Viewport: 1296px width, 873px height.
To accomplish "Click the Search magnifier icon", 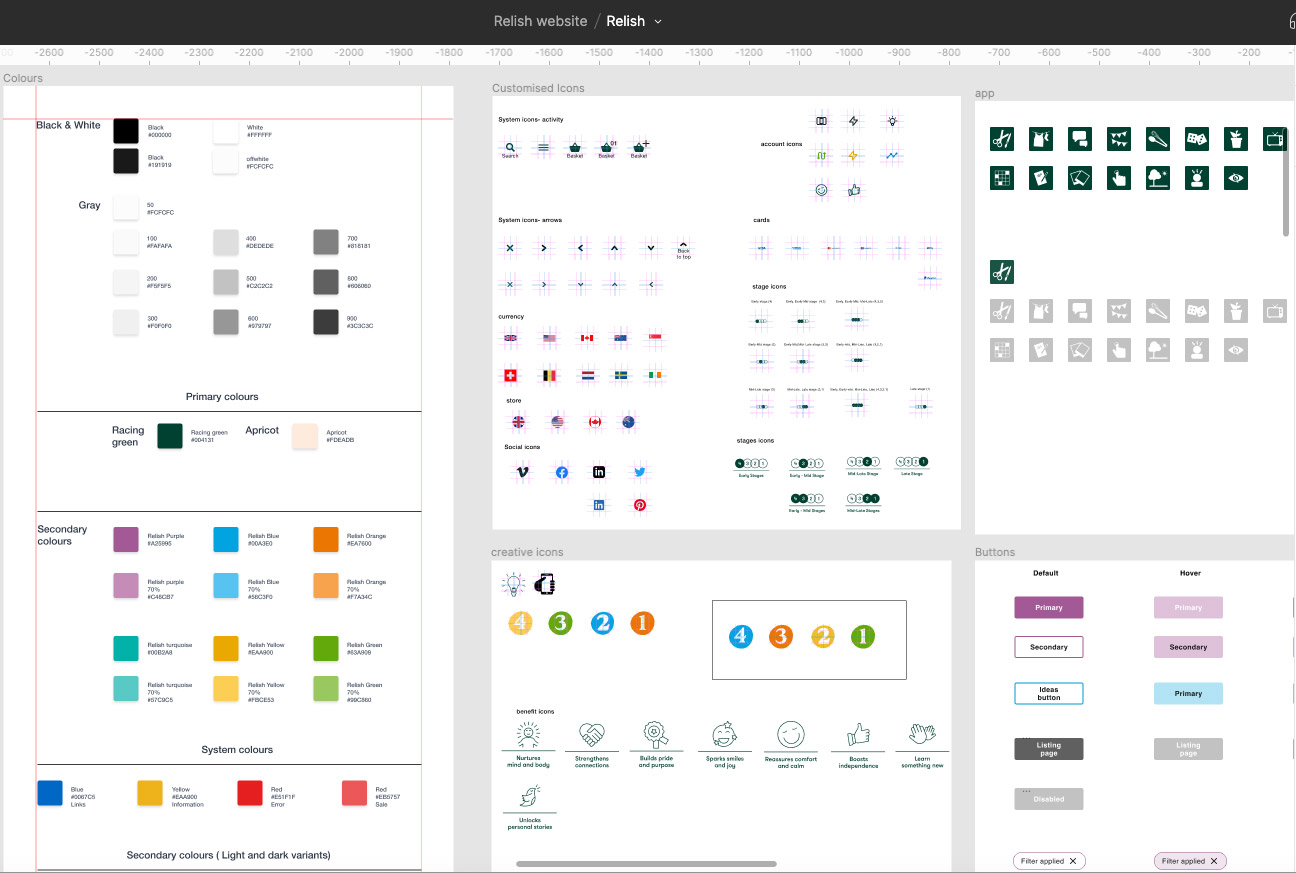I will pyautogui.click(x=510, y=147).
